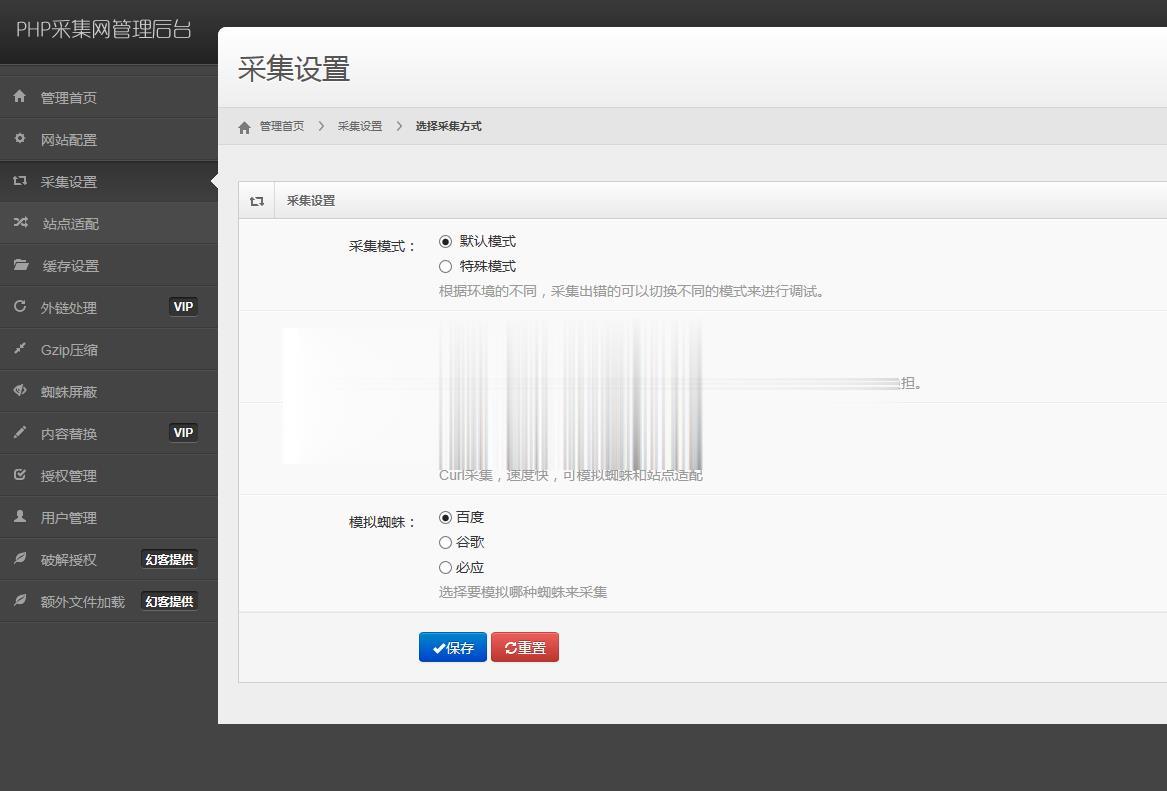Select the 默认模式 radio button
1167x791 pixels.
[x=445, y=242]
